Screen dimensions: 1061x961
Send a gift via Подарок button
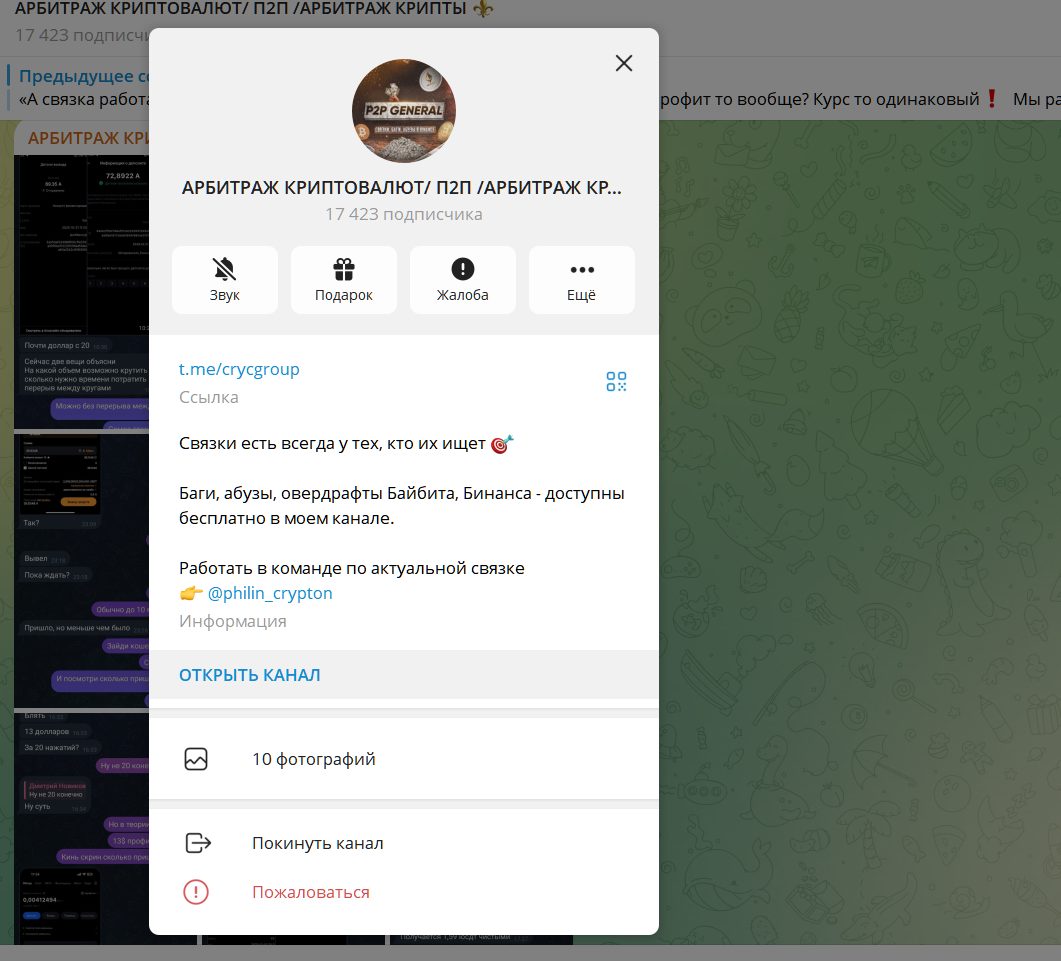pyautogui.click(x=344, y=279)
